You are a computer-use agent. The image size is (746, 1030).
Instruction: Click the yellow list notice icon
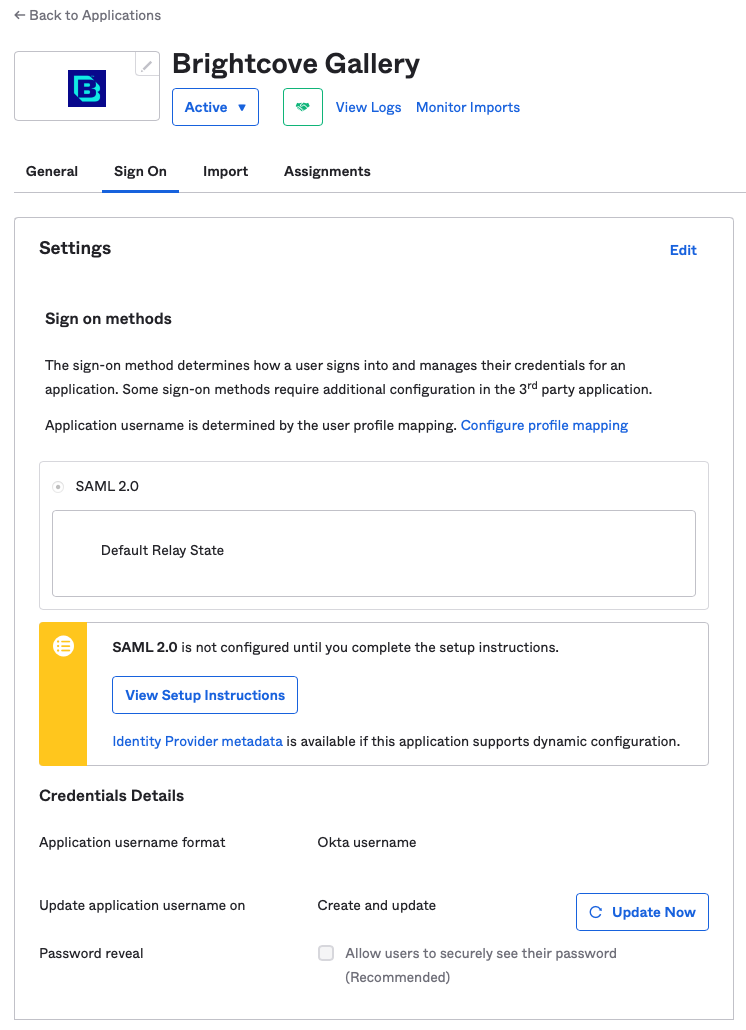tap(64, 646)
